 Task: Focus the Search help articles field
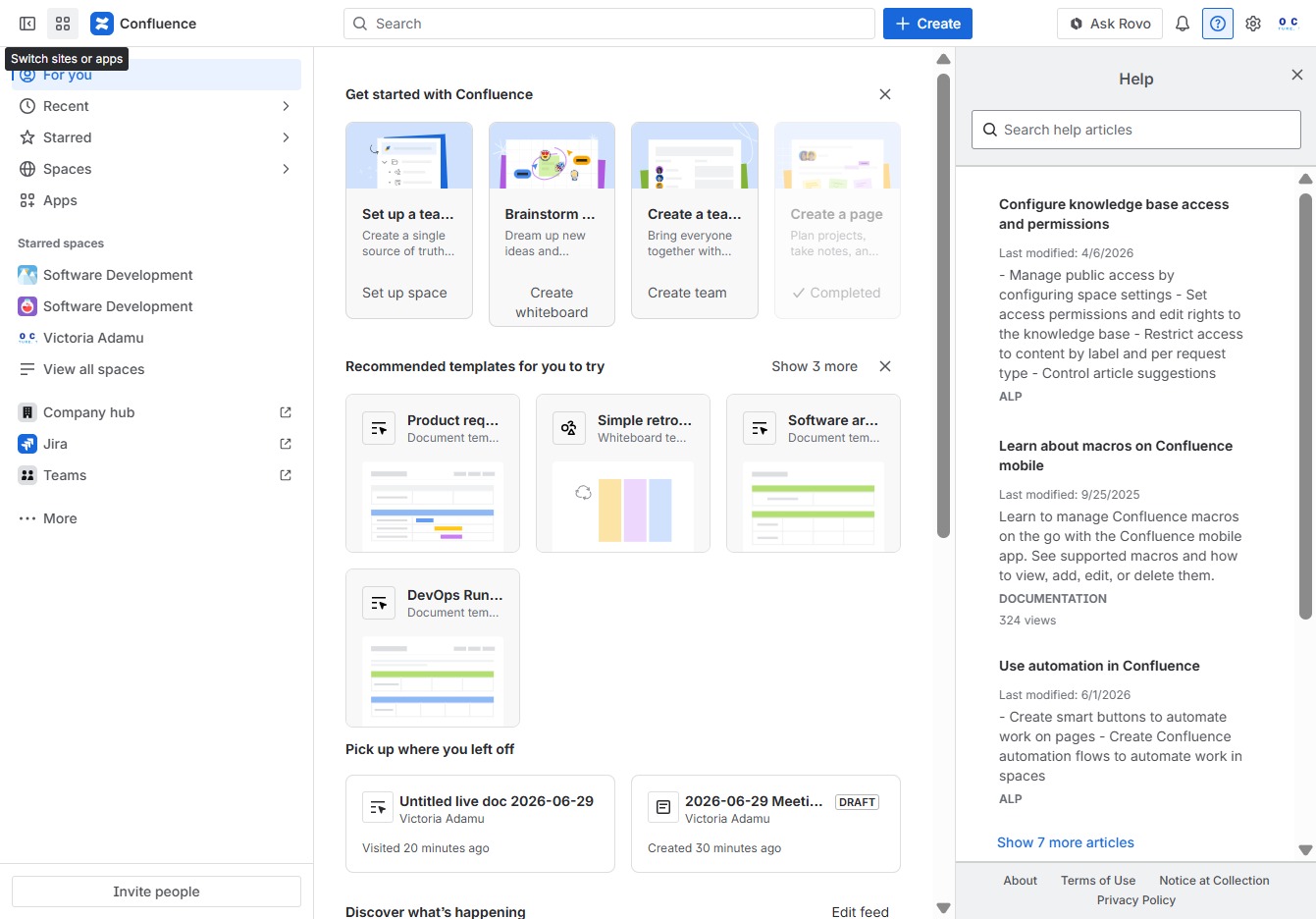(x=1136, y=130)
